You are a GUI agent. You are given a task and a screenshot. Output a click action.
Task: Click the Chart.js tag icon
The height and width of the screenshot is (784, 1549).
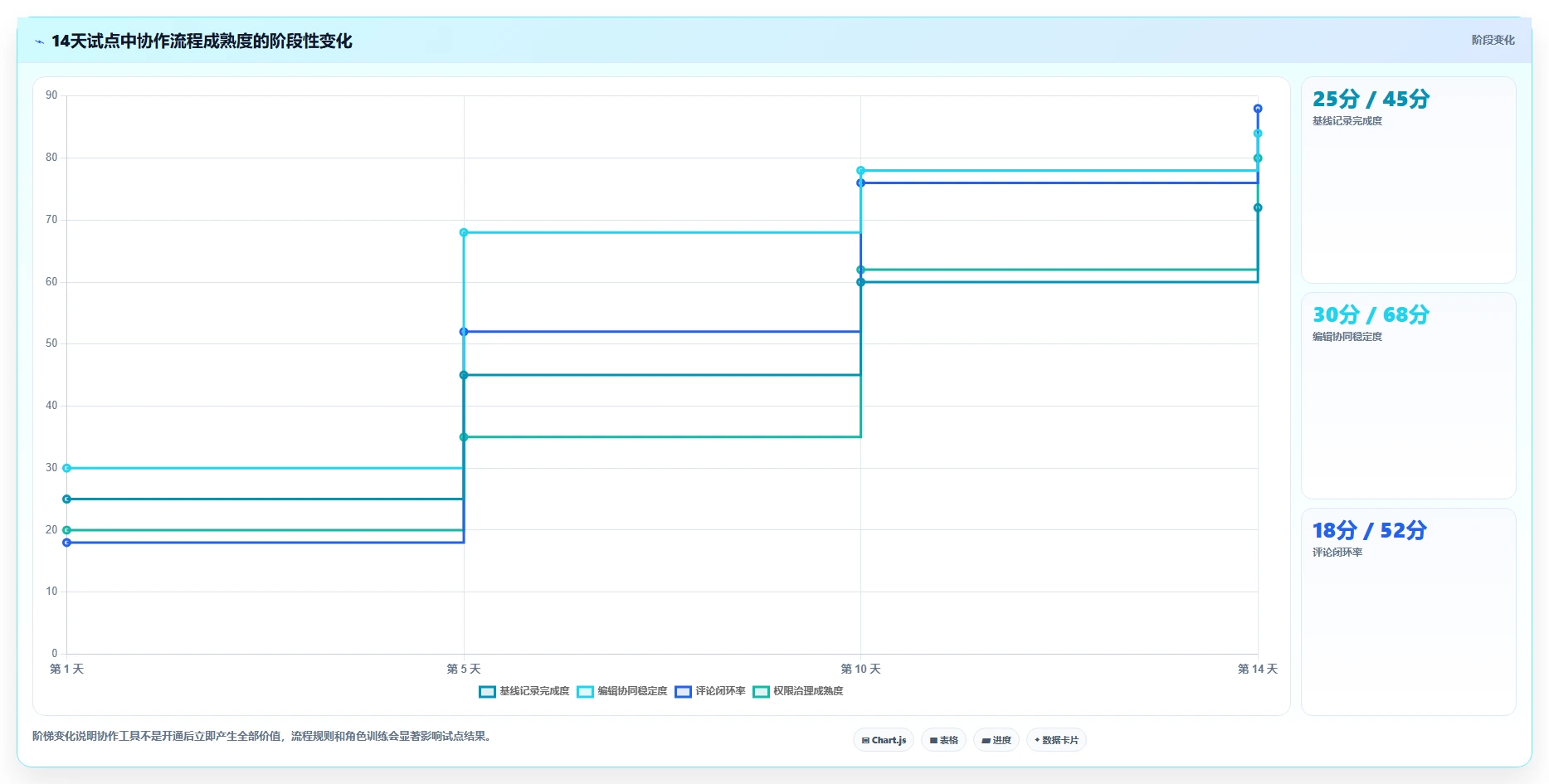865,740
